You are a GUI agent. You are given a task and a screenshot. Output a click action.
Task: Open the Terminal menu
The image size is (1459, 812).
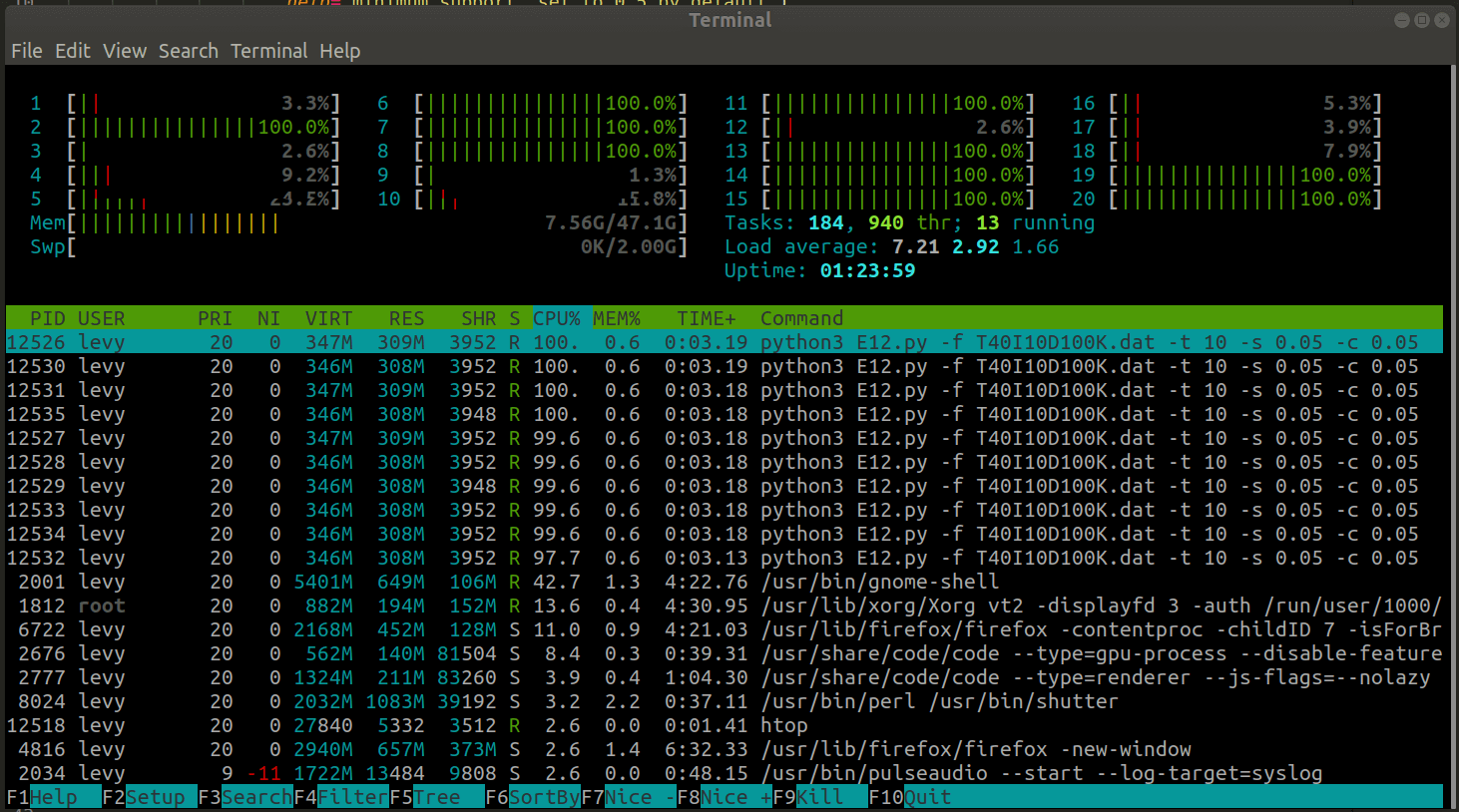point(268,51)
